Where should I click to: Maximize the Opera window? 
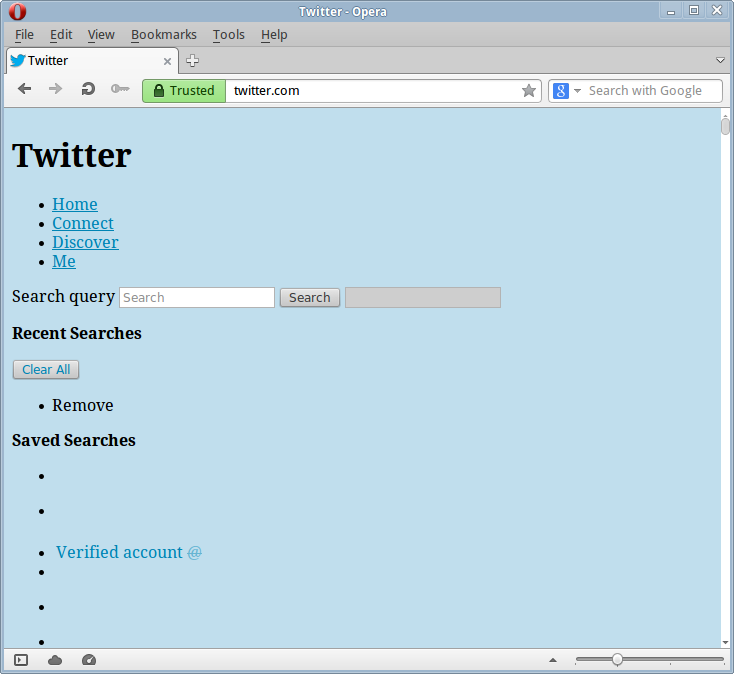point(694,10)
